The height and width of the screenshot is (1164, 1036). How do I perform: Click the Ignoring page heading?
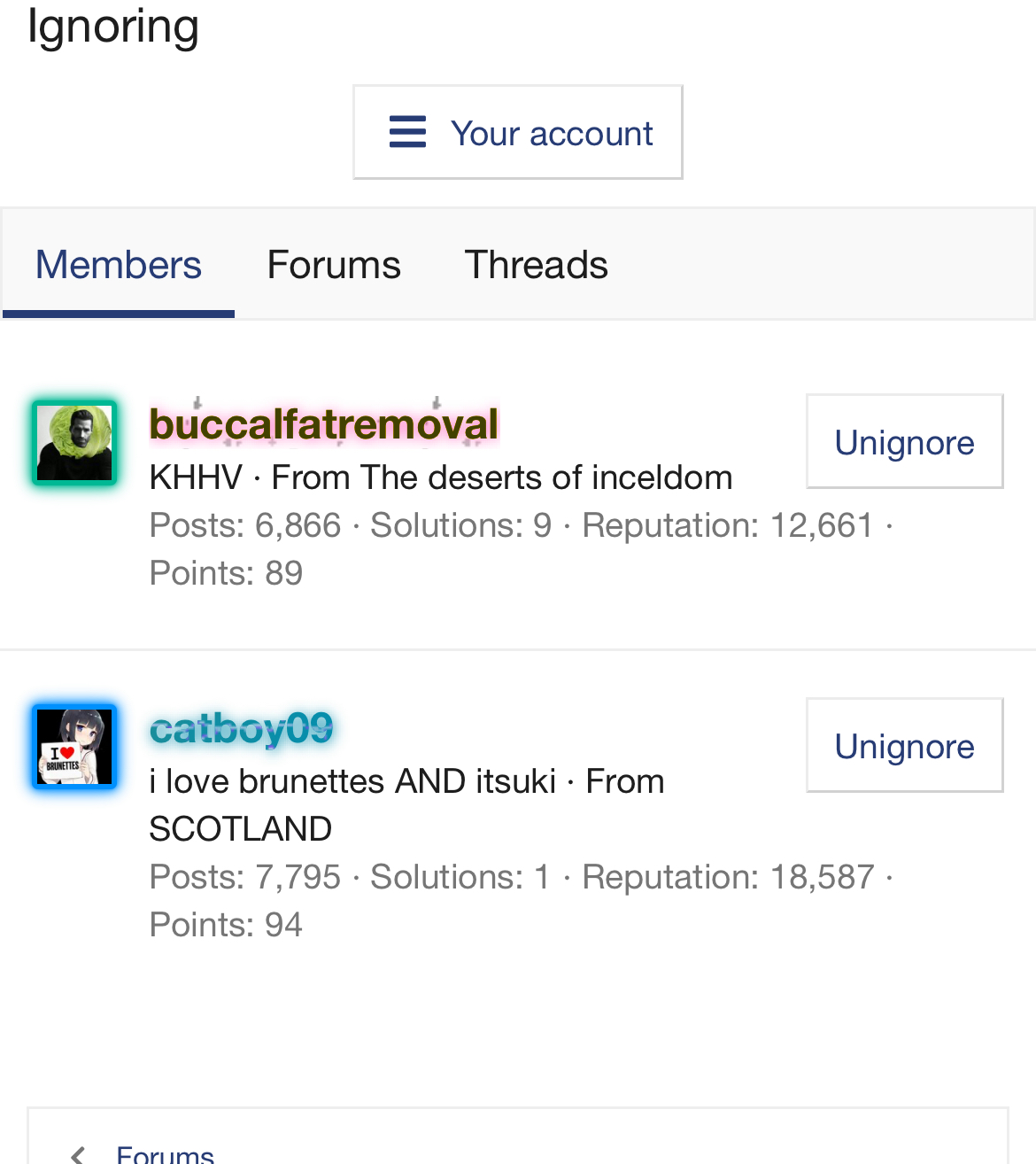pos(113,25)
